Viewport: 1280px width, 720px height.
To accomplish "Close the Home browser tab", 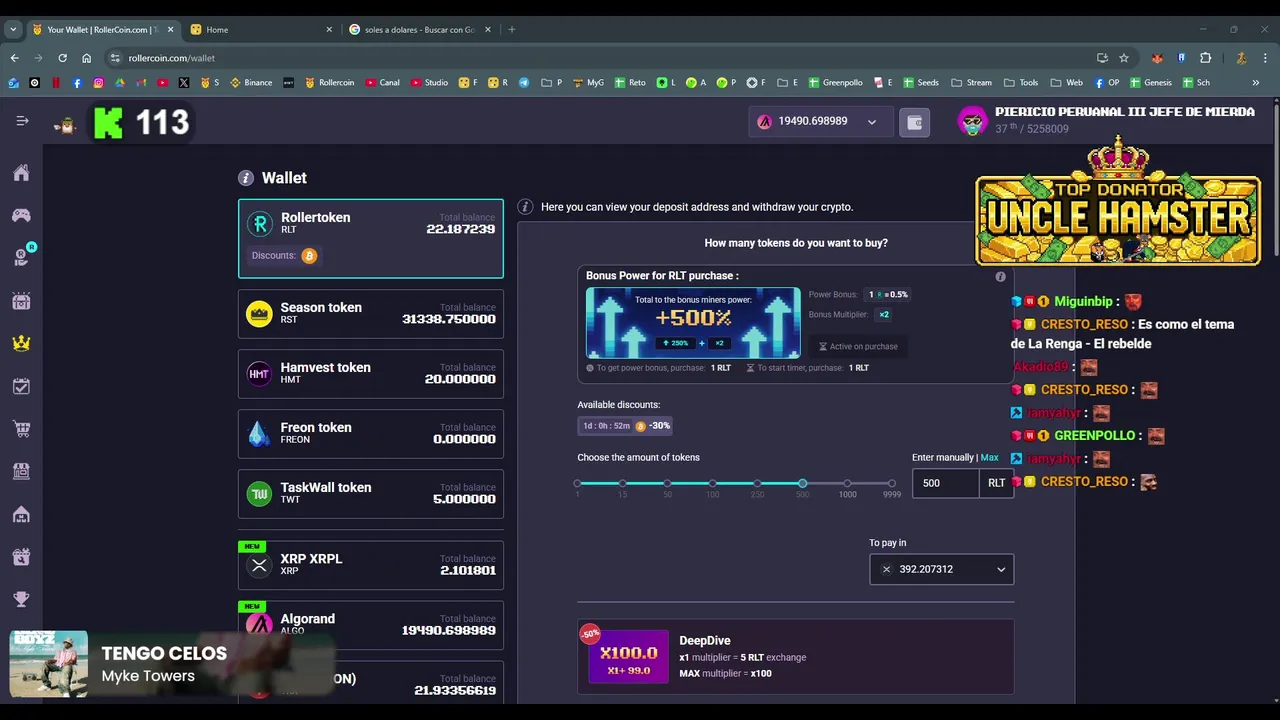I will (329, 29).
